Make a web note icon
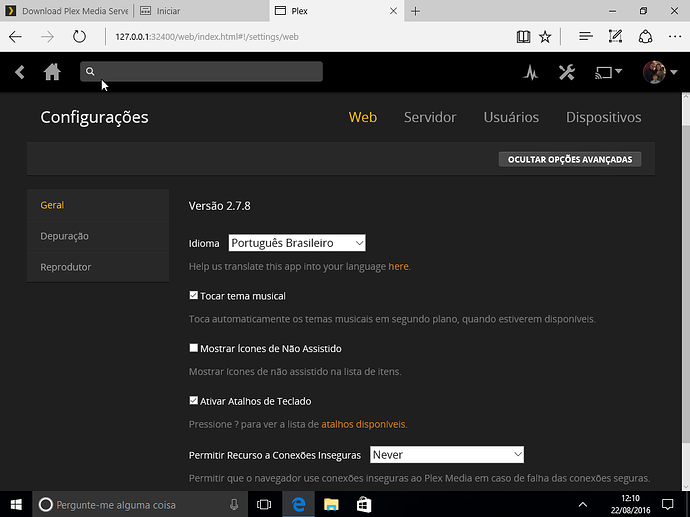This screenshot has width=690, height=517. (615, 37)
